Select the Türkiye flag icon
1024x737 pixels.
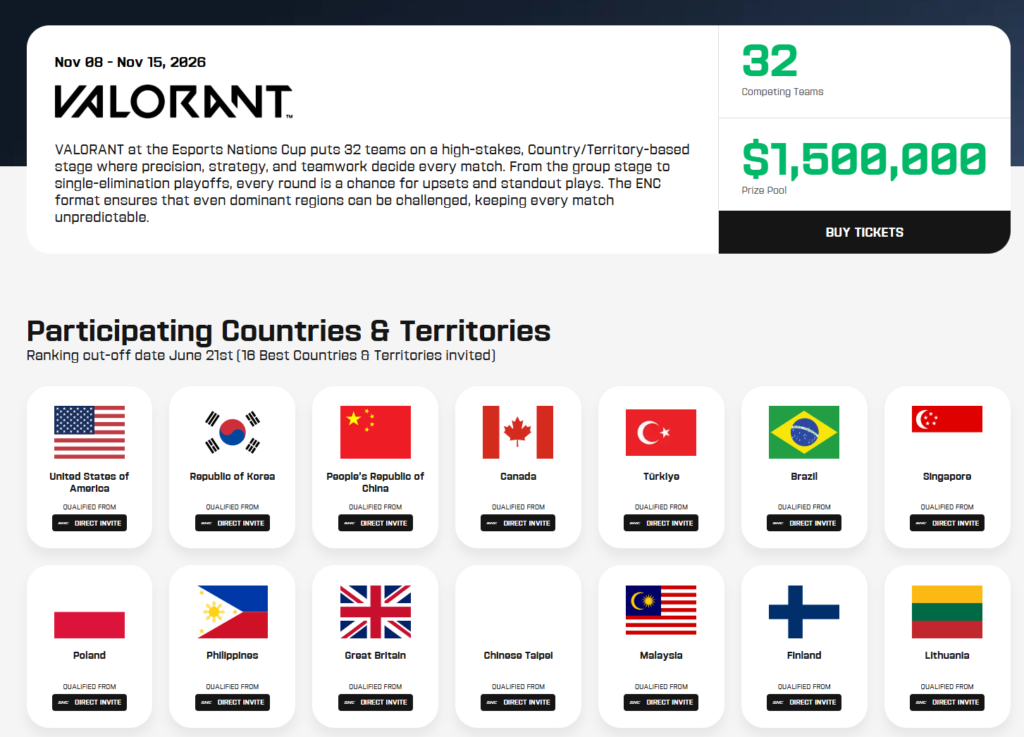[x=661, y=432]
